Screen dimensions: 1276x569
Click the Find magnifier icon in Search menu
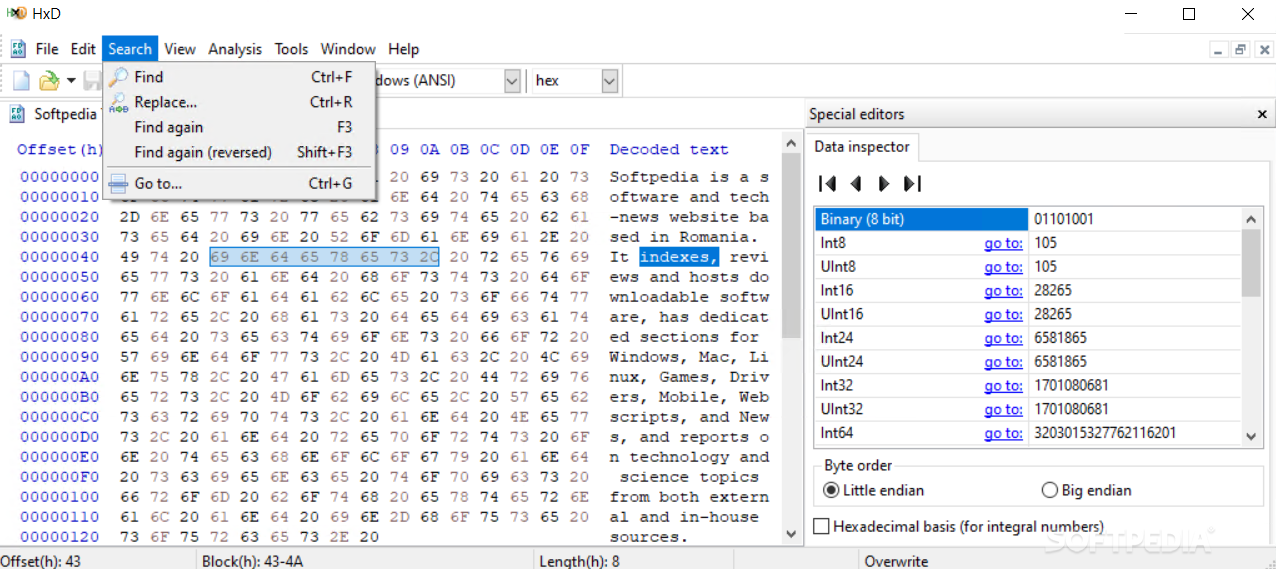click(119, 77)
